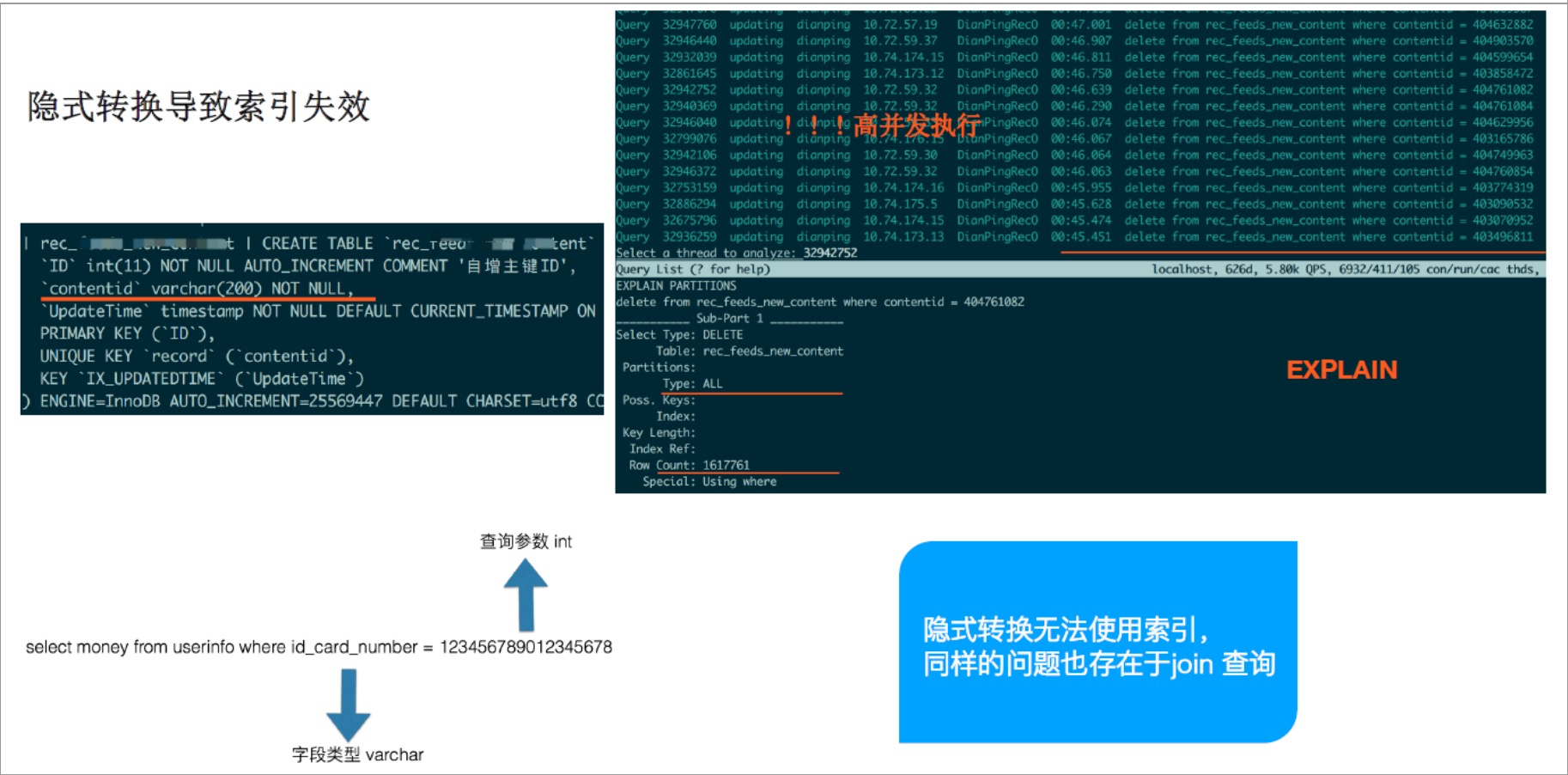This screenshot has width=1568, height=775.
Task: Select query row with thread 32932039
Action: point(1074,58)
